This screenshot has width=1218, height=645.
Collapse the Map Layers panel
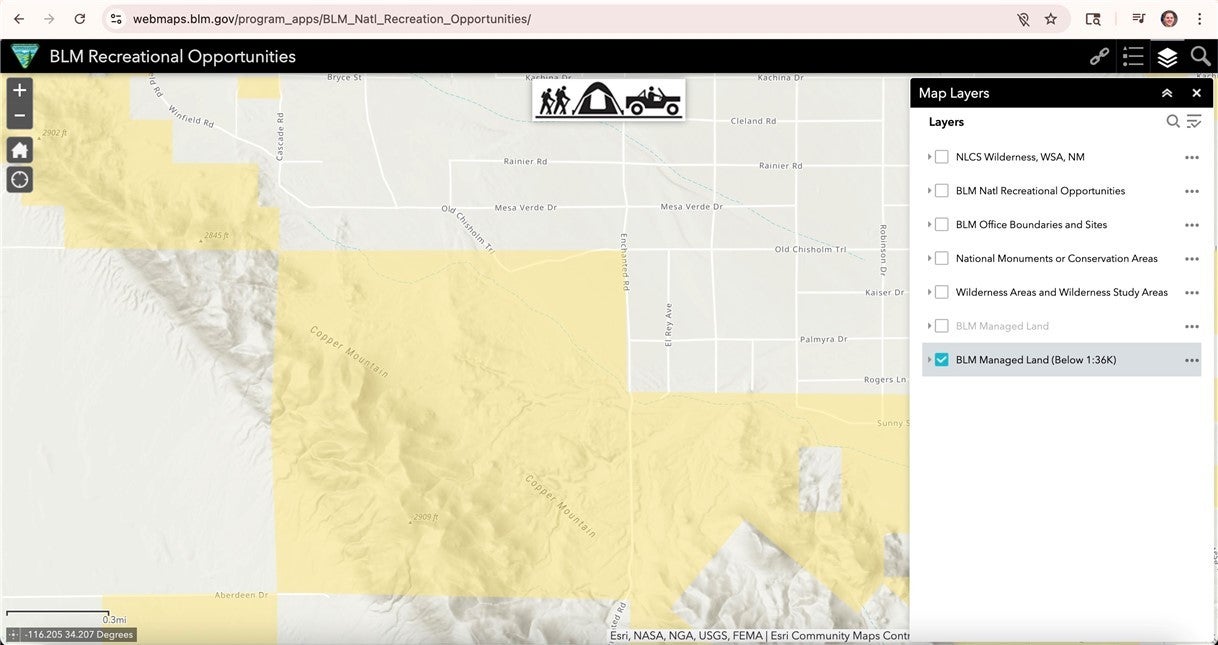tap(1167, 93)
